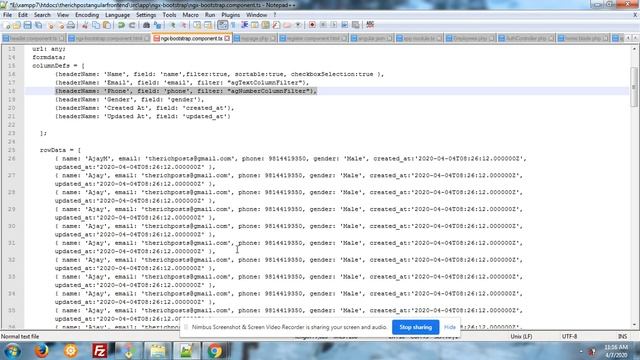Click the Function List toolbar icon

(x=276, y=25)
